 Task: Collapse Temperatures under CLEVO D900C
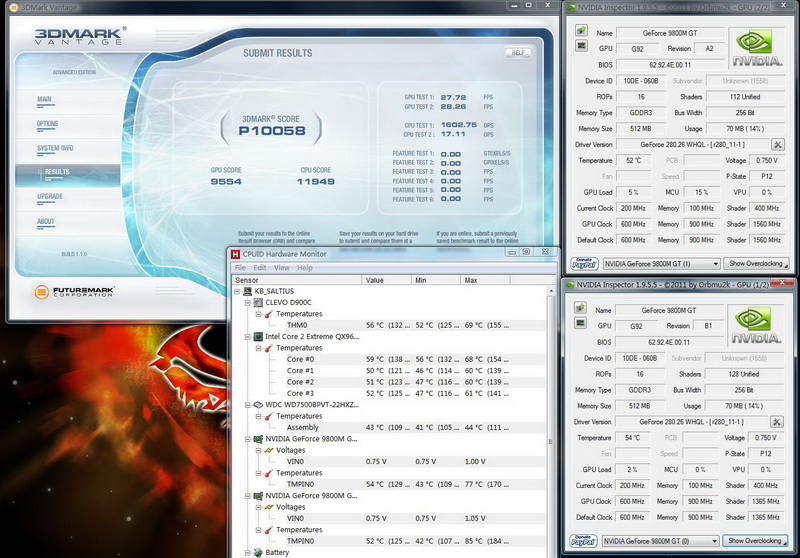259,314
